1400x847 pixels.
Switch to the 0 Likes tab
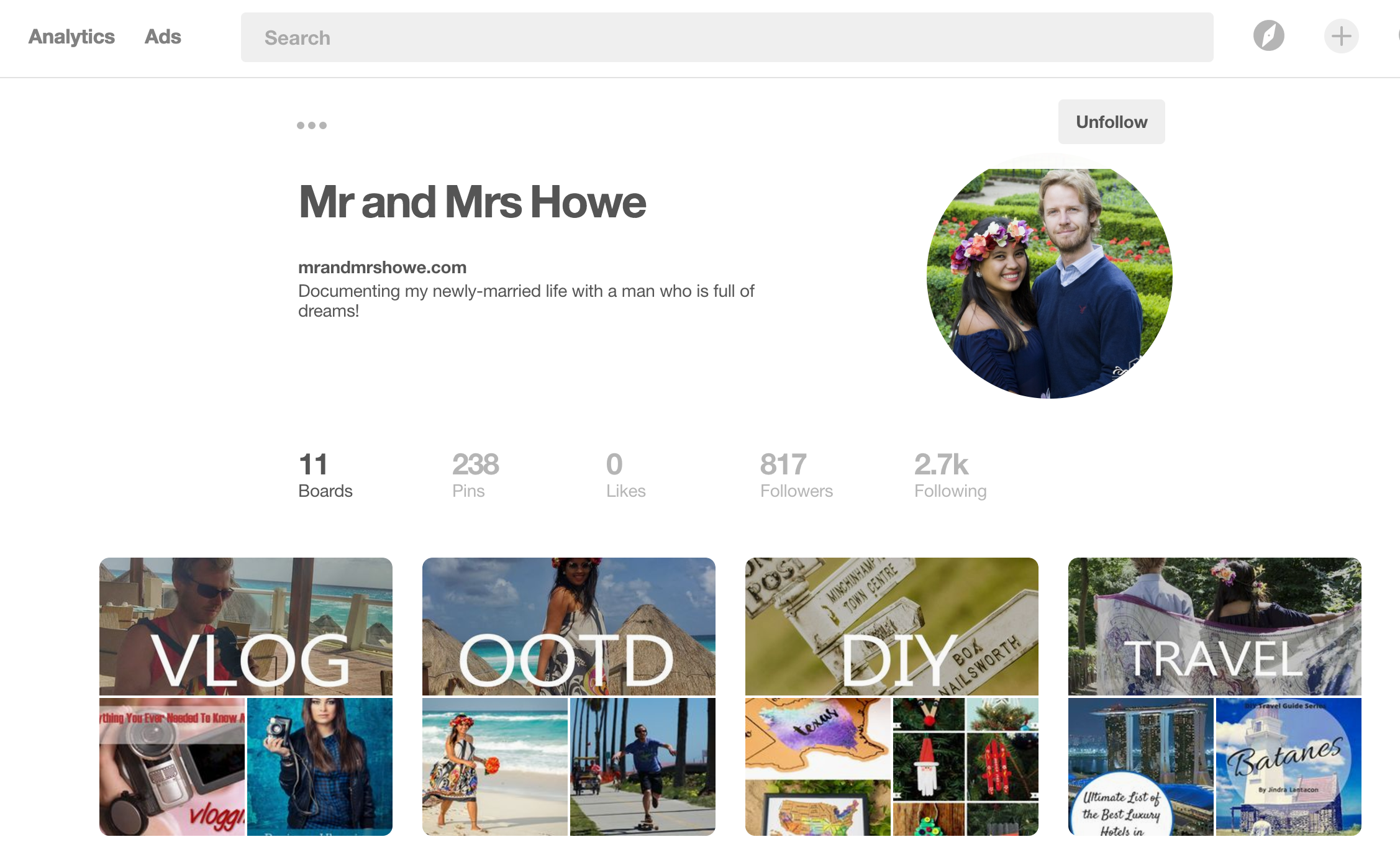tap(625, 476)
